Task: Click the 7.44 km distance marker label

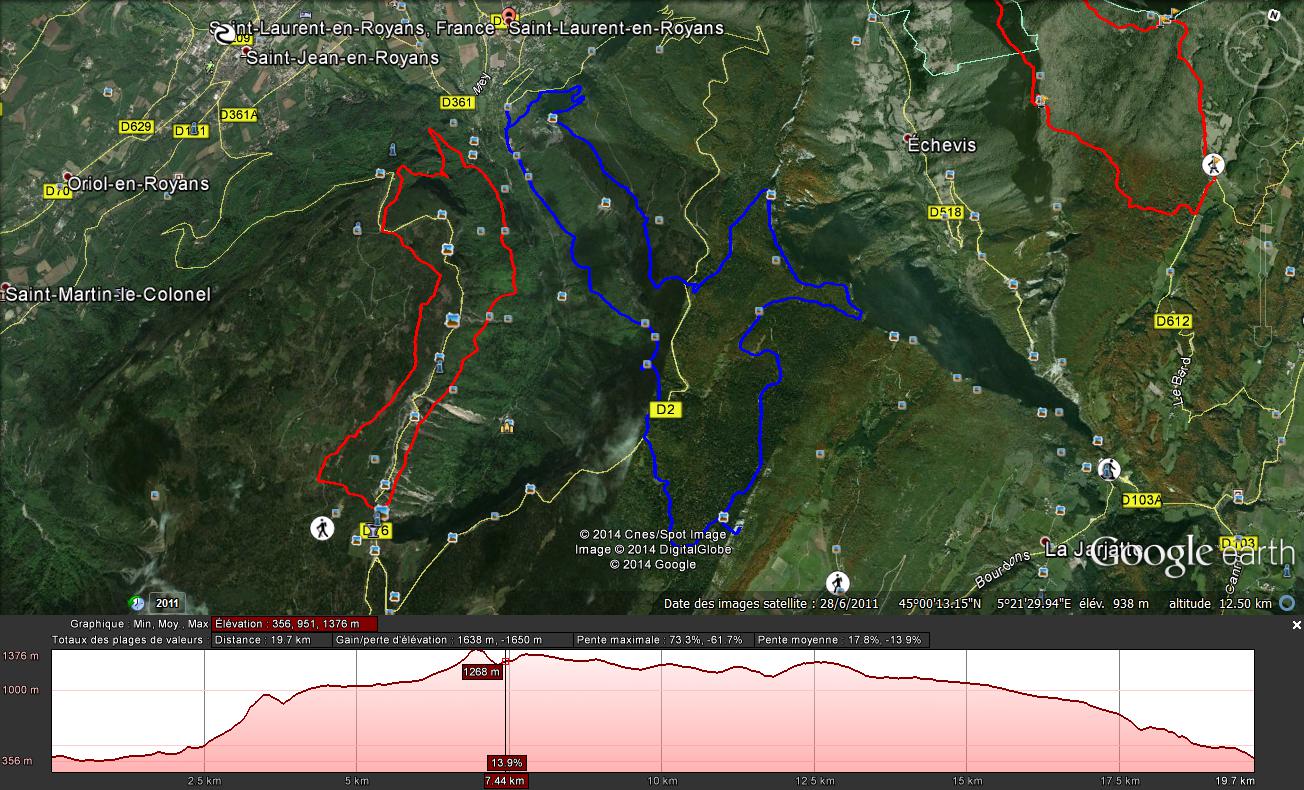Action: pos(506,780)
